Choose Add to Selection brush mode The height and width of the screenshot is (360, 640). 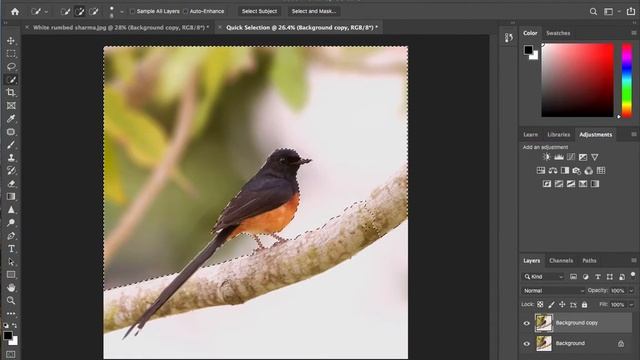[80, 11]
